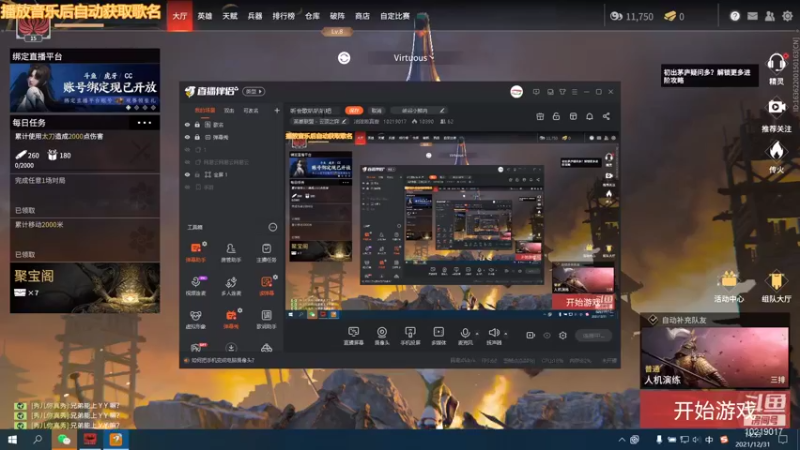Click 开始游戏 start game button in the game

[715, 410]
